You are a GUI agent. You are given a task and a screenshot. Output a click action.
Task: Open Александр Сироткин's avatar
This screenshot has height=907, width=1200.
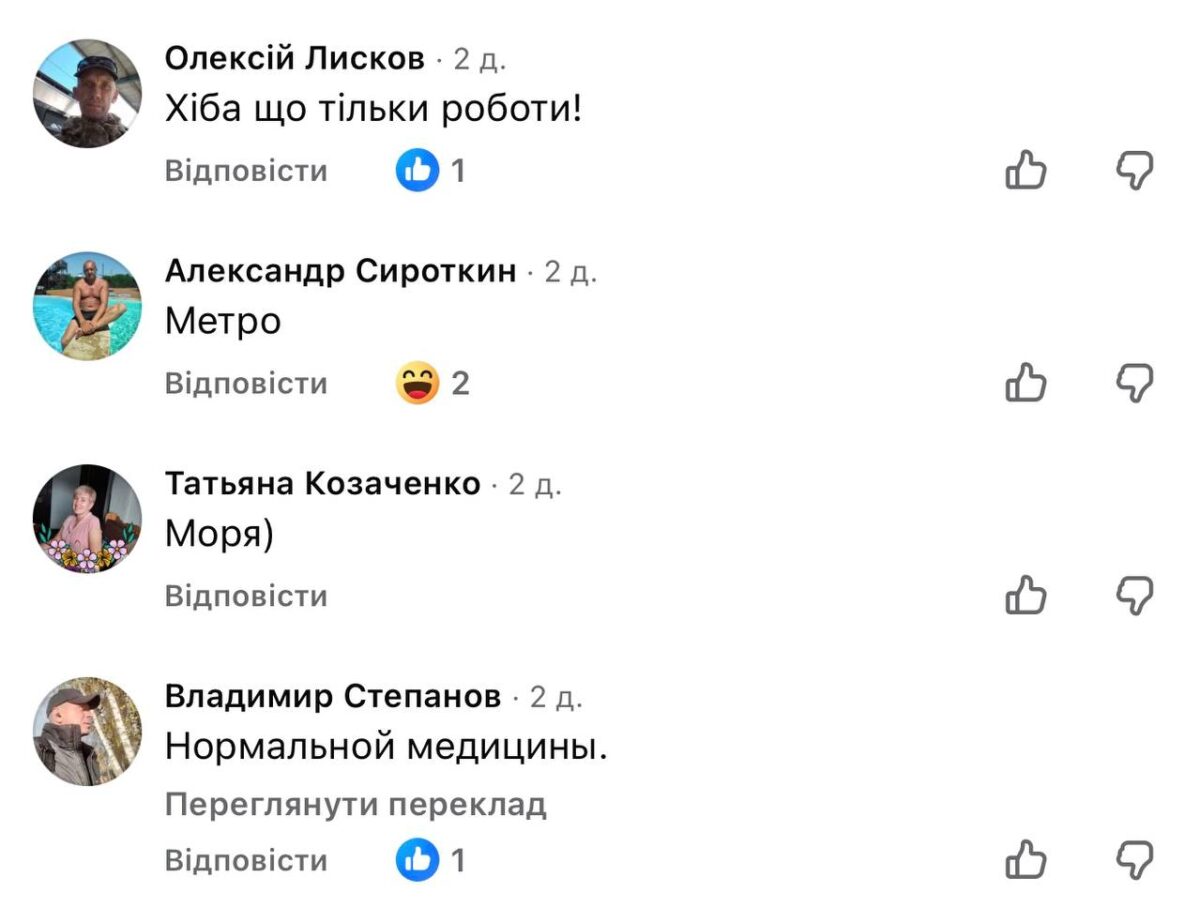87,306
